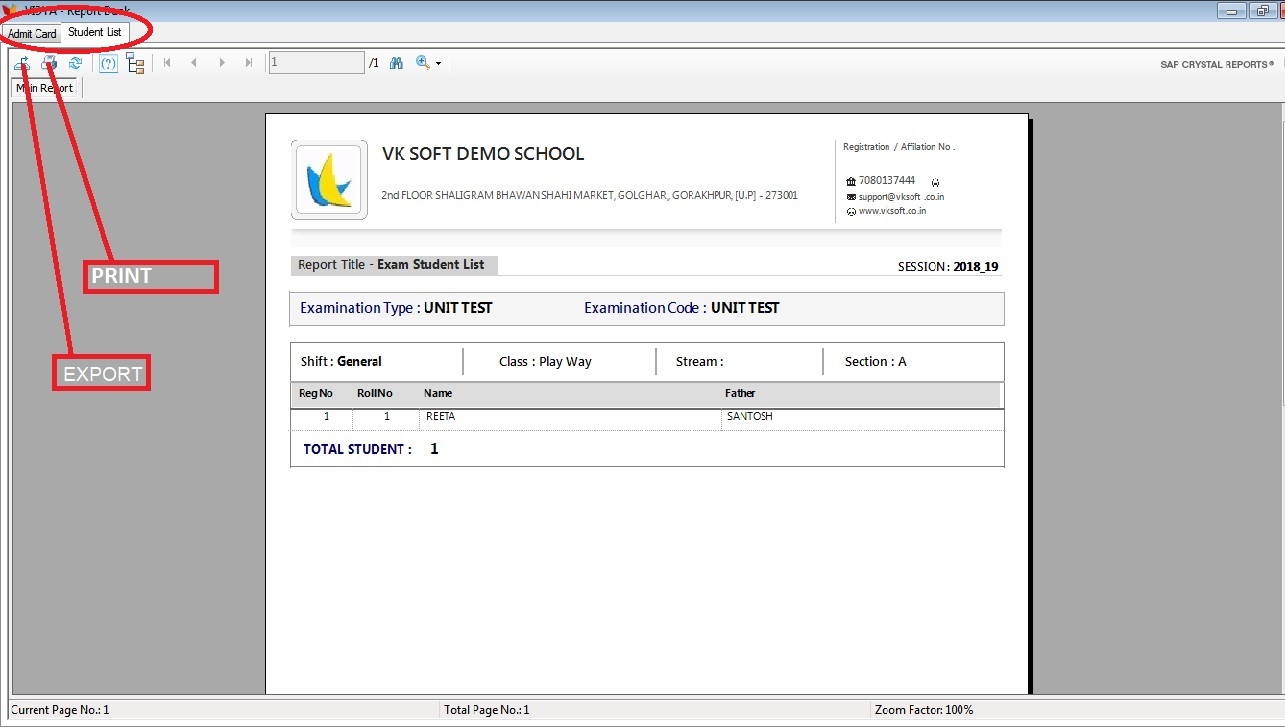This screenshot has height=728, width=1285.
Task: Click Examination Code UNIT TEST text
Action: (x=681, y=308)
